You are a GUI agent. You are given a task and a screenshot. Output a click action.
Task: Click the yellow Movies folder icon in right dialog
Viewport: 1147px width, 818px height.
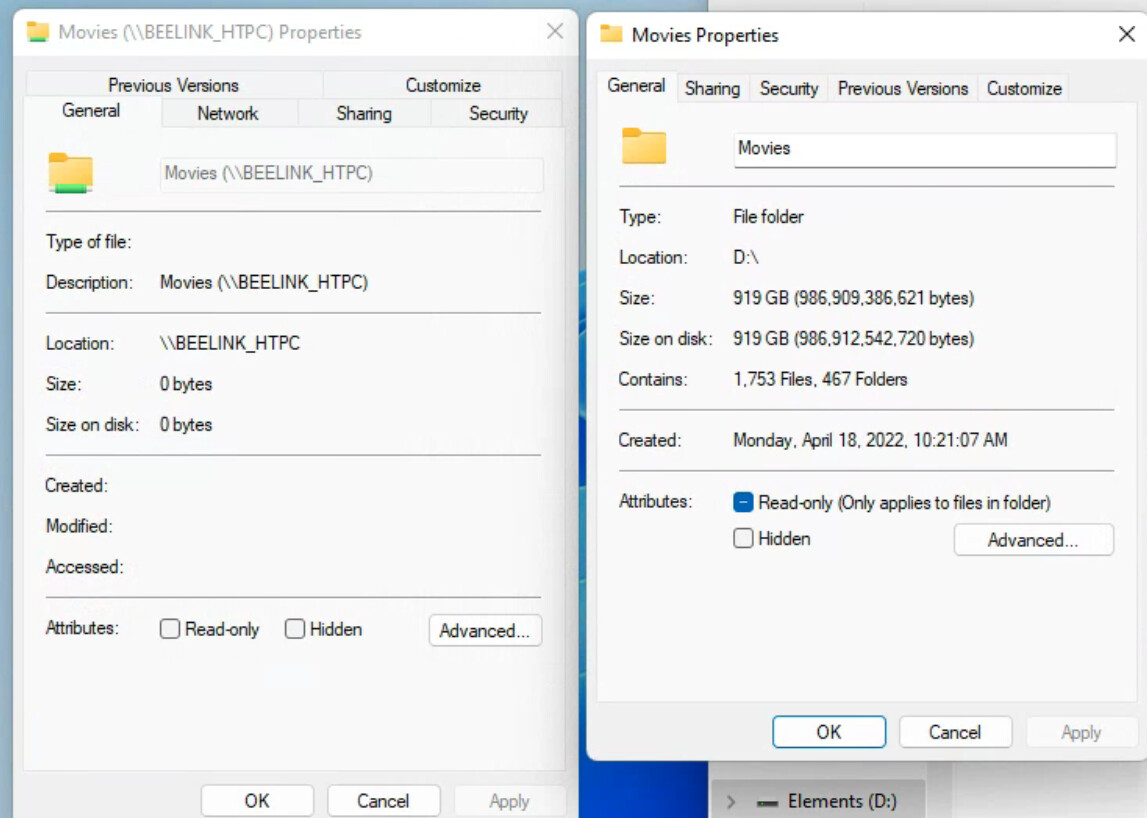coord(644,147)
